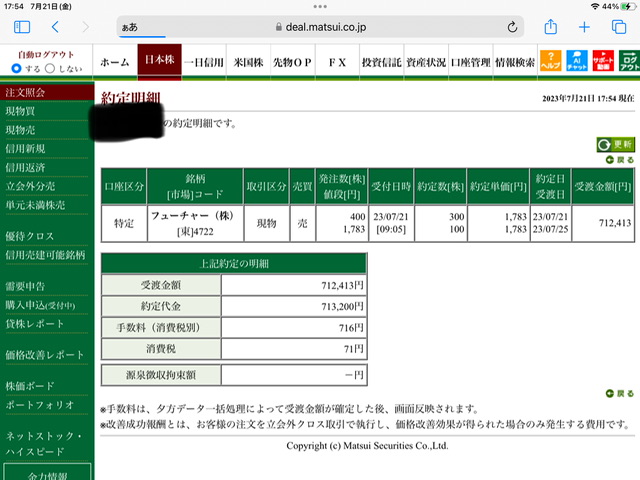Open the orange ヘルプ help icon
The image size is (640, 480).
pos(551,61)
